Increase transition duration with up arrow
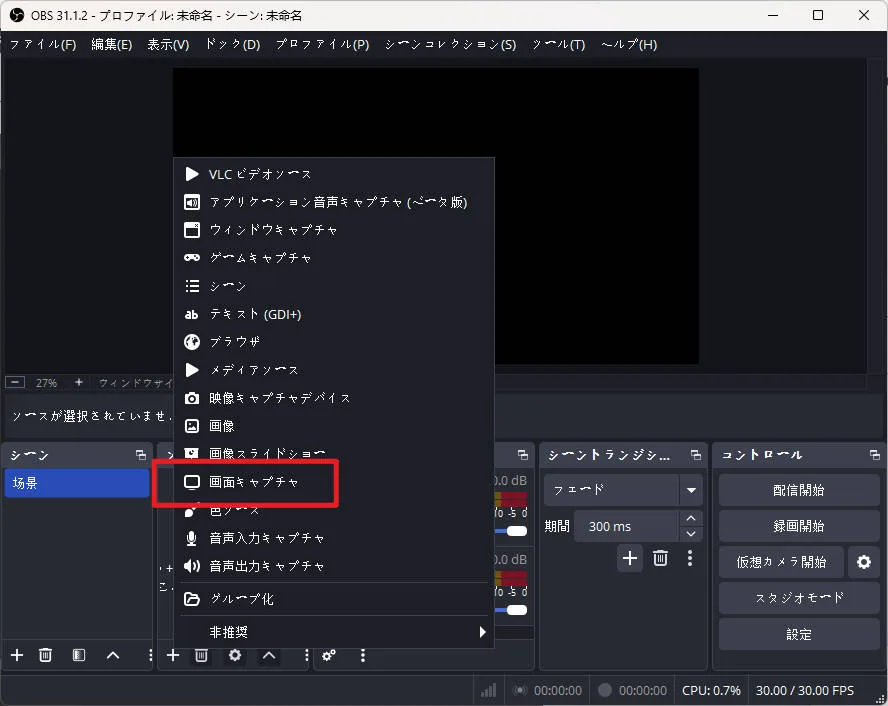This screenshot has width=888, height=706. [x=691, y=519]
